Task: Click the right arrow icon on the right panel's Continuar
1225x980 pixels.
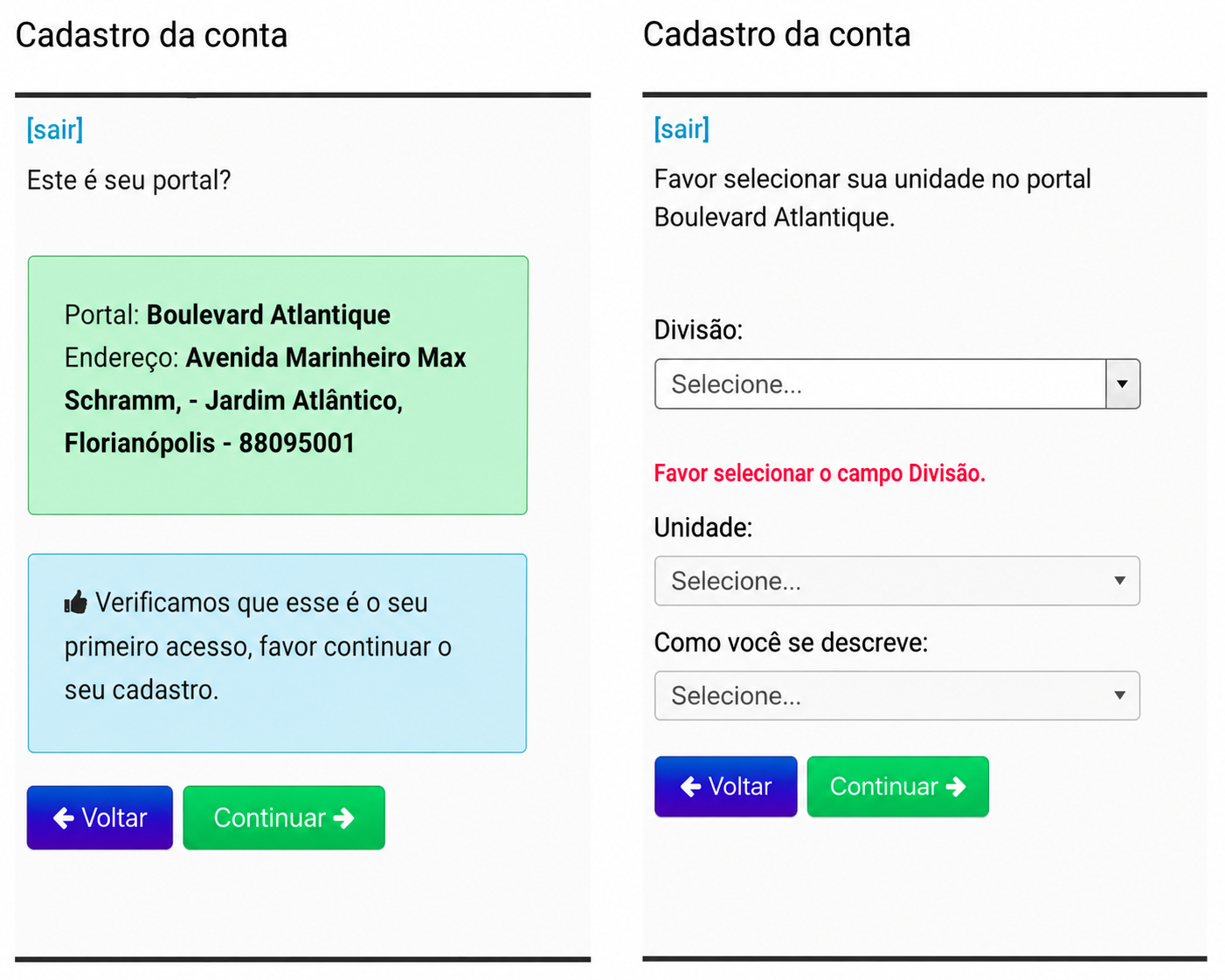Action: coord(956,787)
